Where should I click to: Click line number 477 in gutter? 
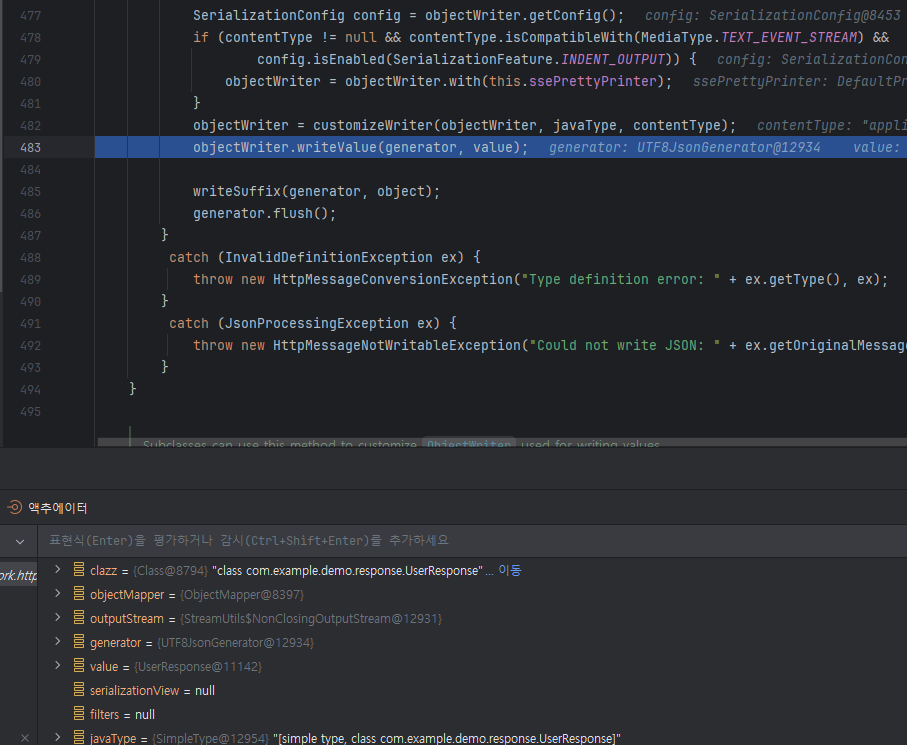30,16
